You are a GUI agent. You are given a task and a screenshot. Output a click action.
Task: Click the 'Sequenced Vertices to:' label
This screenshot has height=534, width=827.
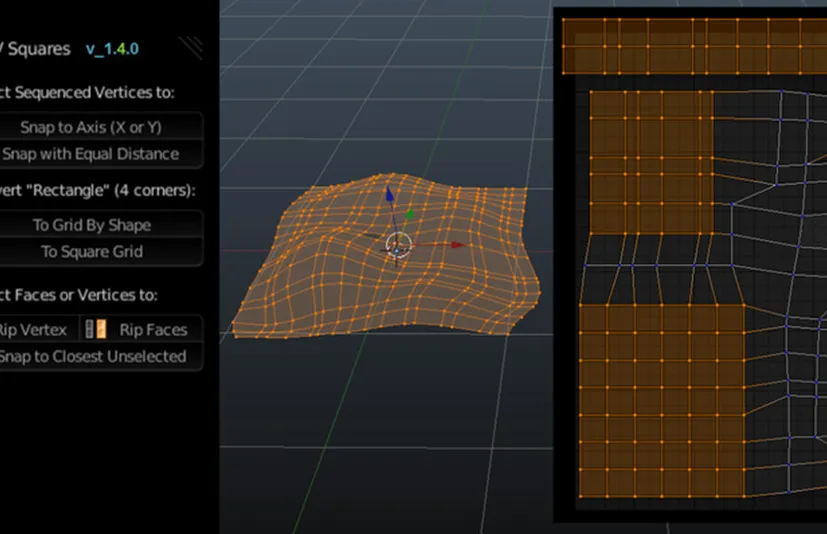(95, 93)
